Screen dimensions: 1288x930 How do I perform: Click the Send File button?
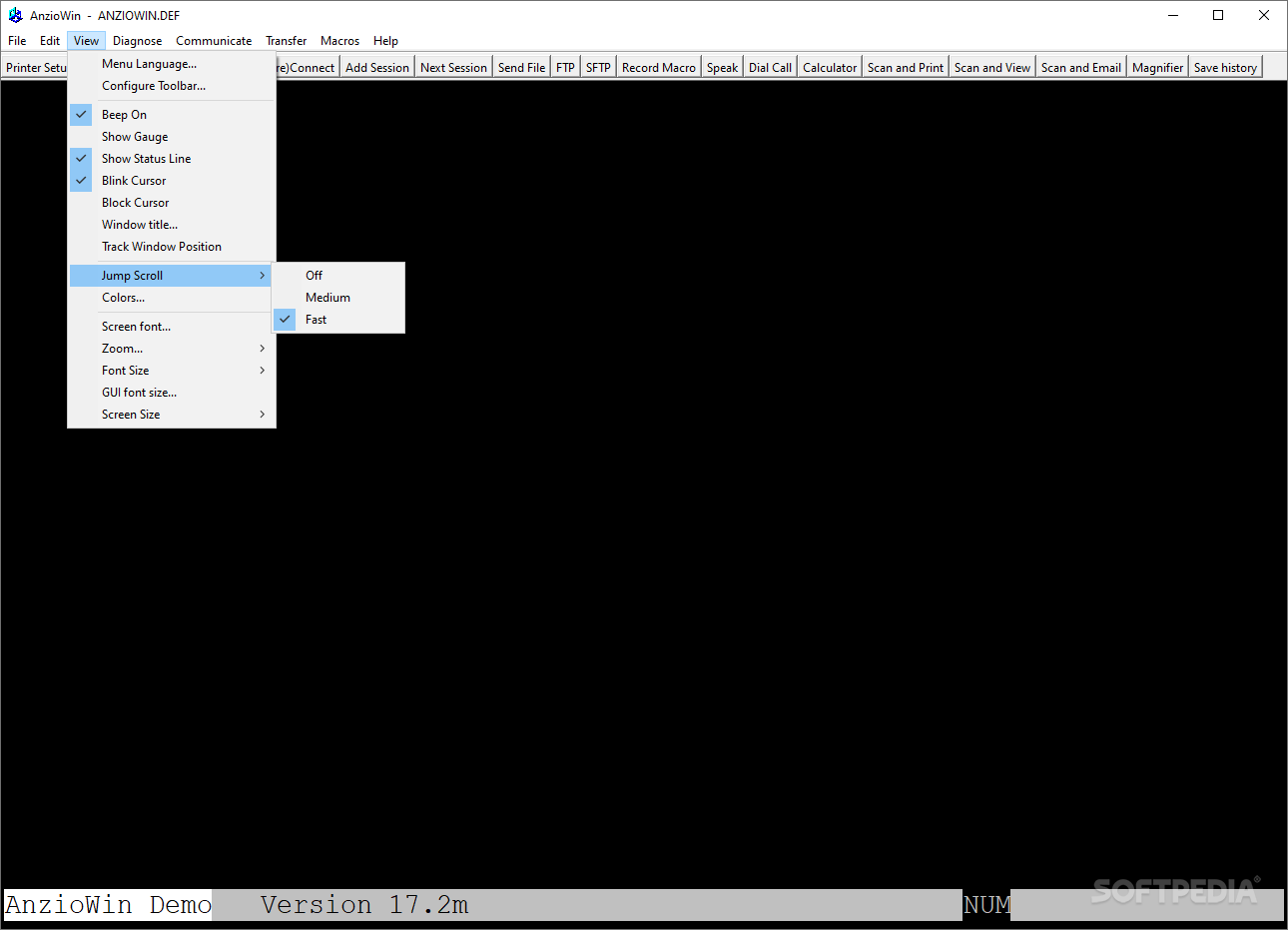(521, 68)
